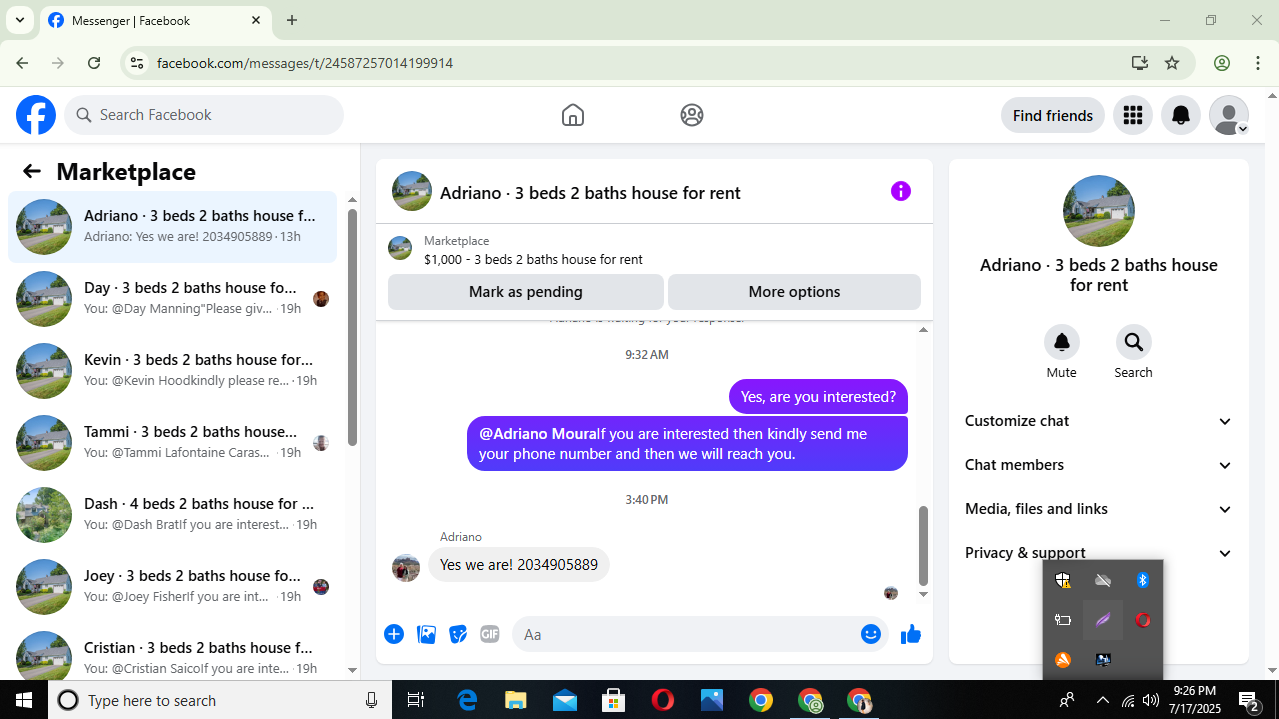Open more actions plus icon
The width and height of the screenshot is (1279, 719).
click(x=394, y=634)
